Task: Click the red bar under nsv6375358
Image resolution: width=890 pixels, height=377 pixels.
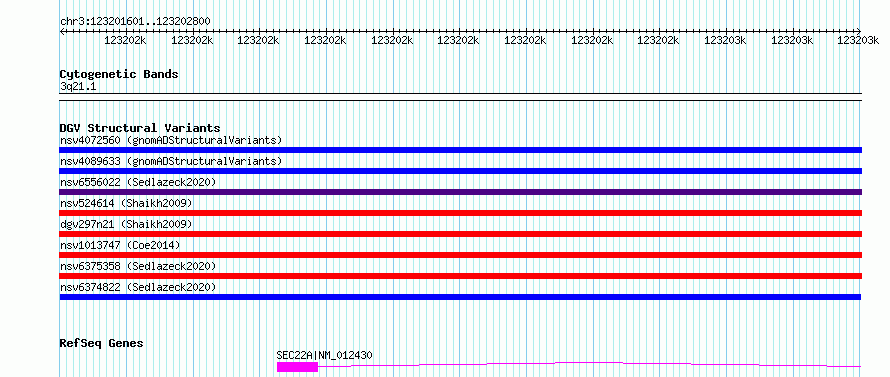Action: point(460,276)
